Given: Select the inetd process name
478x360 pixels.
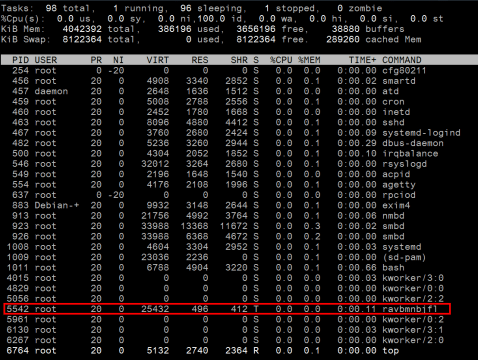Looking at the screenshot, I should point(396,112).
